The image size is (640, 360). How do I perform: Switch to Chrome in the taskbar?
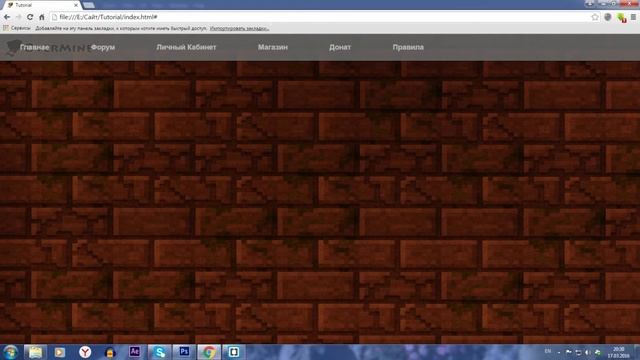click(209, 352)
